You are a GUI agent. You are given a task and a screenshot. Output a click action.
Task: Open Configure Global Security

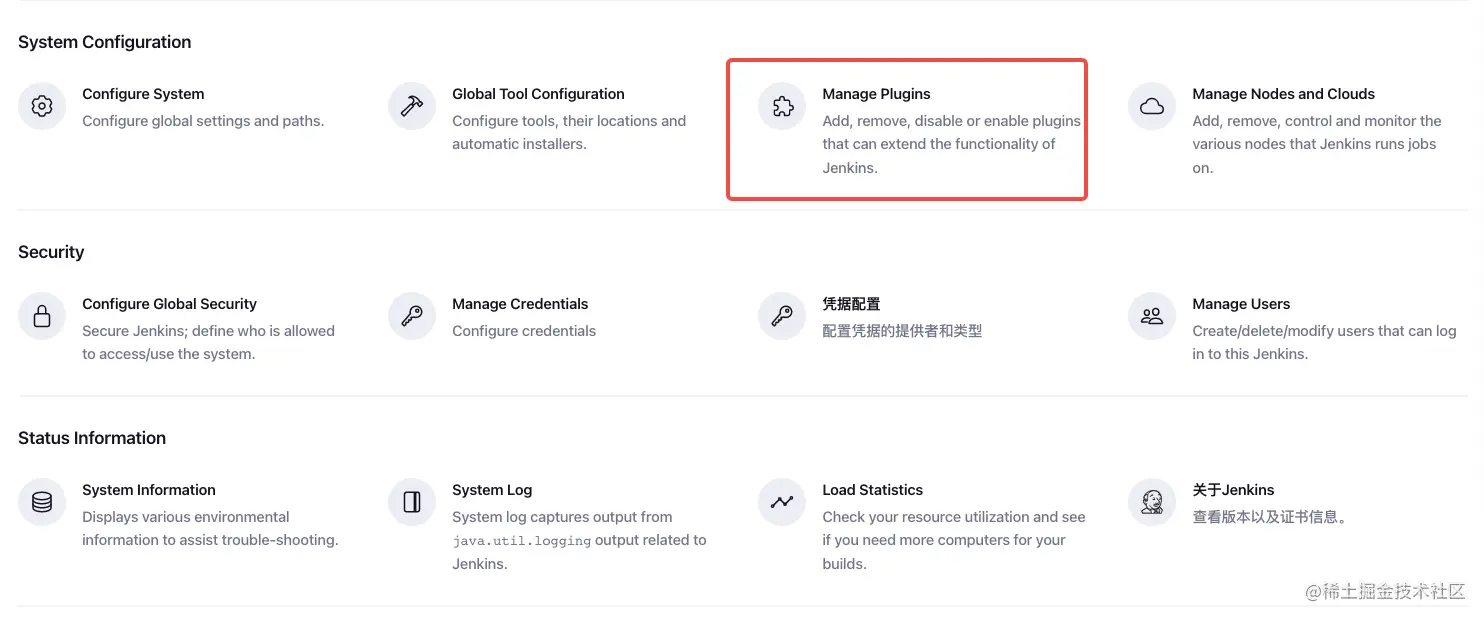(169, 304)
